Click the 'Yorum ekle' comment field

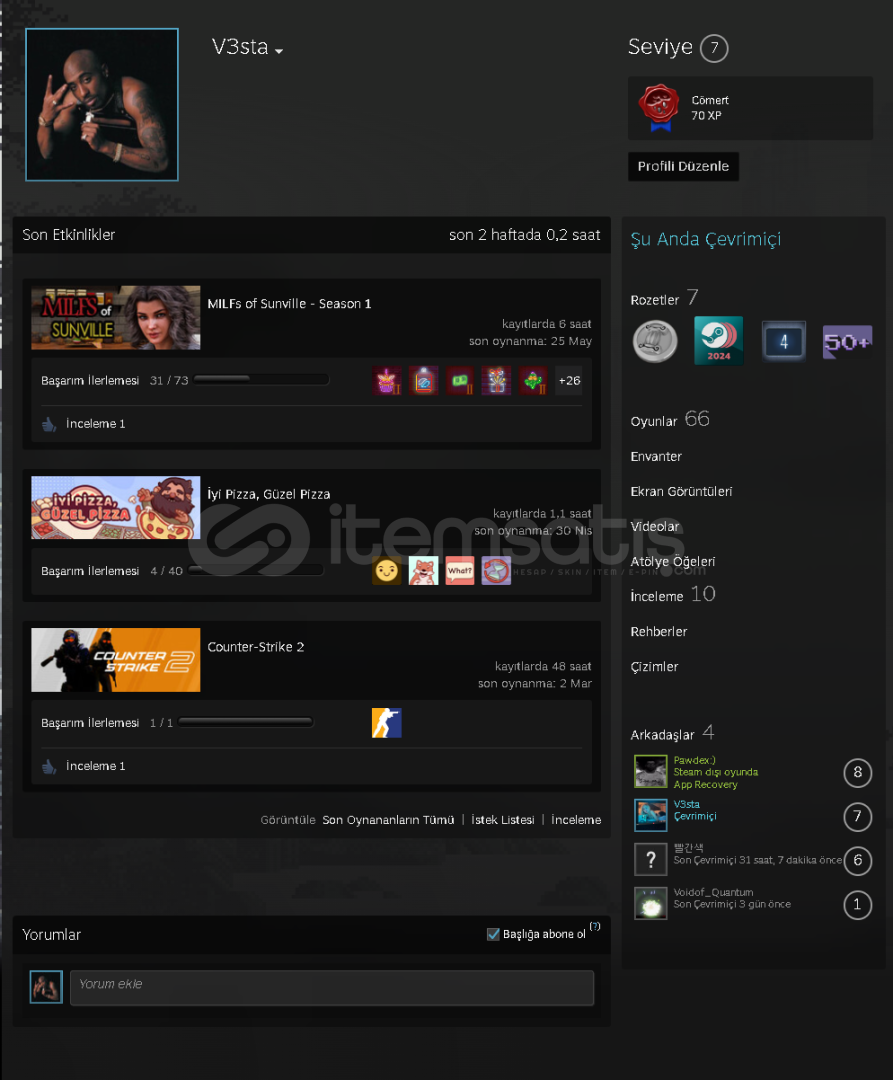(x=332, y=988)
